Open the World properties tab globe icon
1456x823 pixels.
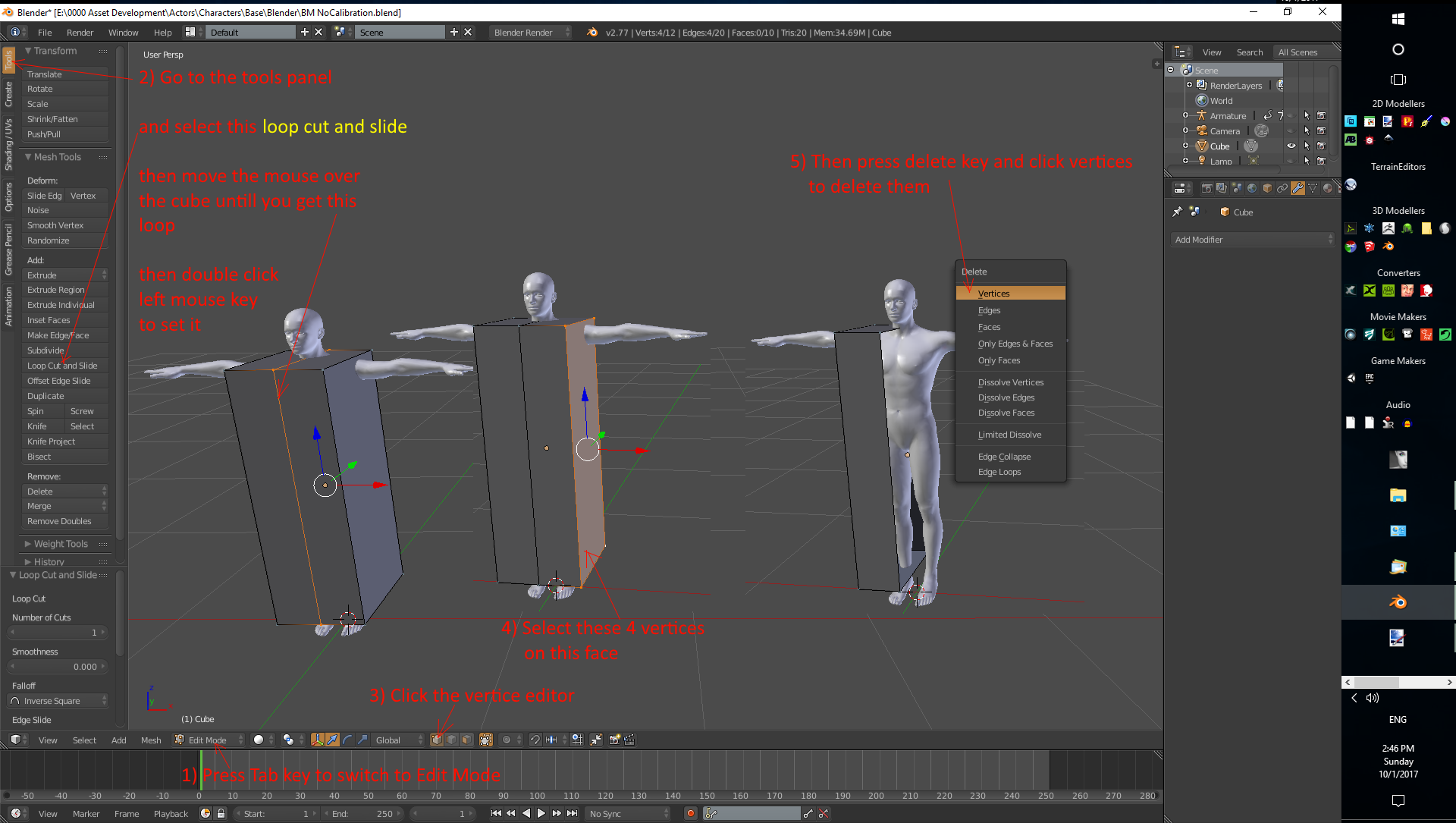tap(1252, 188)
